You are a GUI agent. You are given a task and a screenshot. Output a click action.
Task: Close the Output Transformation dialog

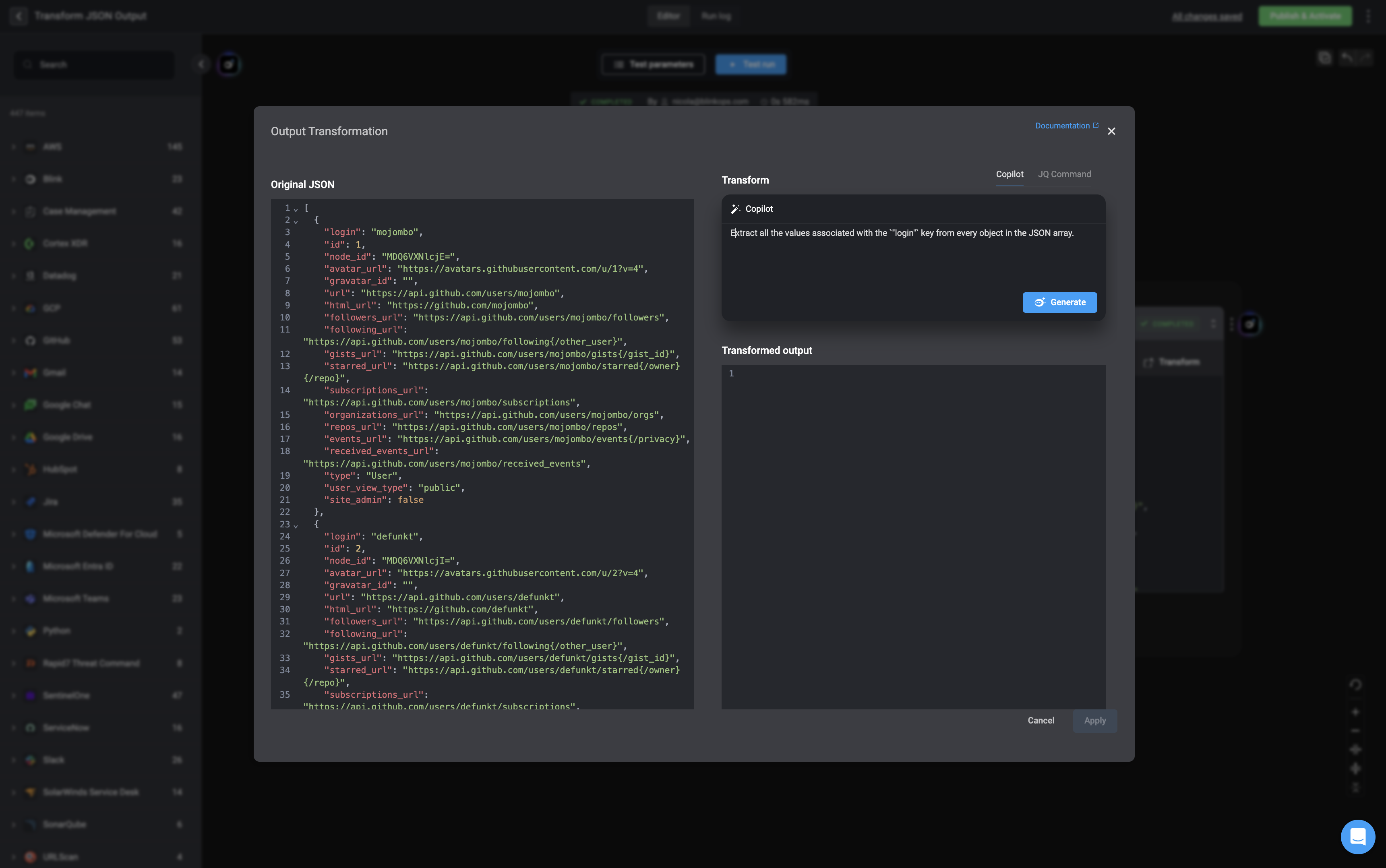tap(1111, 132)
